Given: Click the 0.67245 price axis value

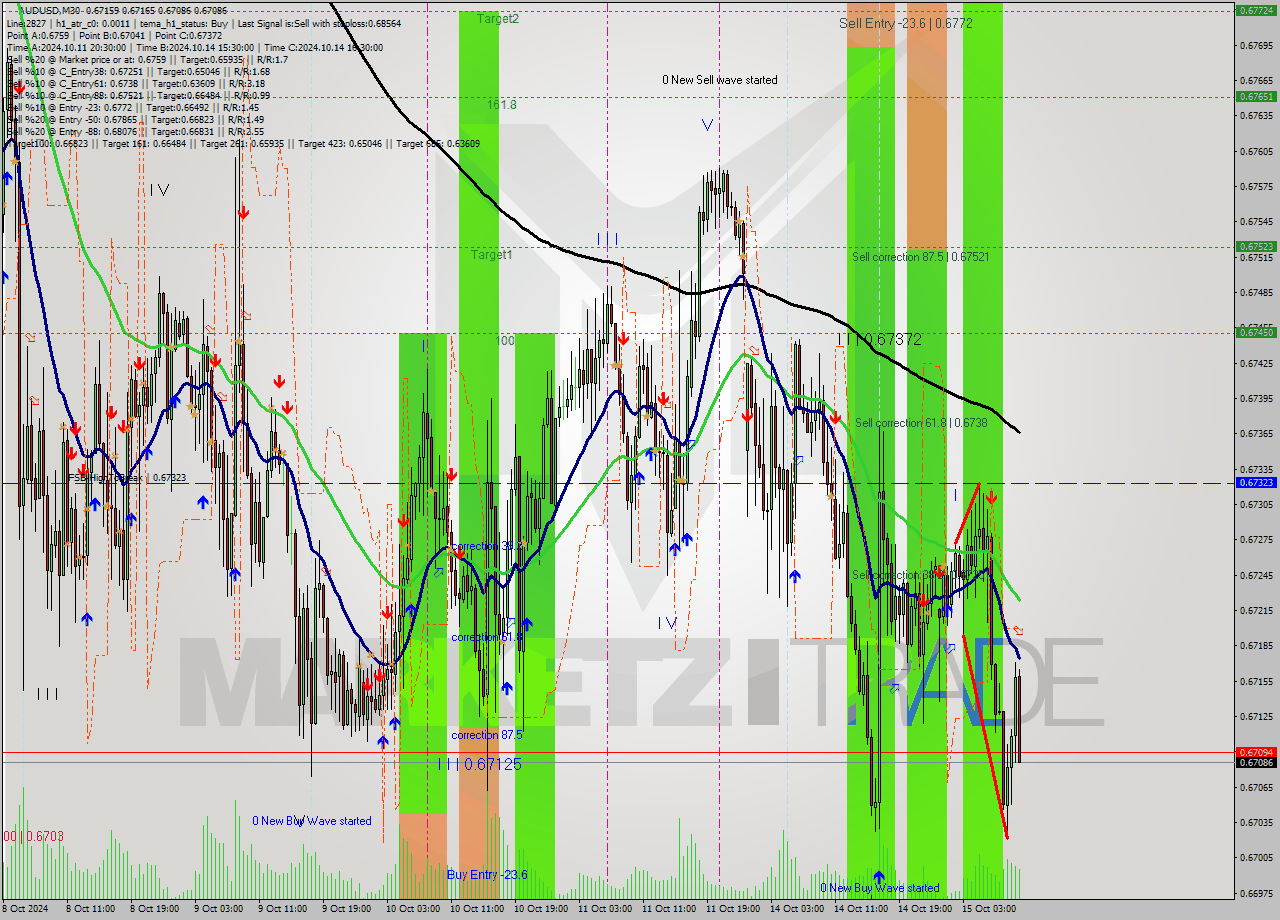Looking at the screenshot, I should pyautogui.click(x=1255, y=575).
